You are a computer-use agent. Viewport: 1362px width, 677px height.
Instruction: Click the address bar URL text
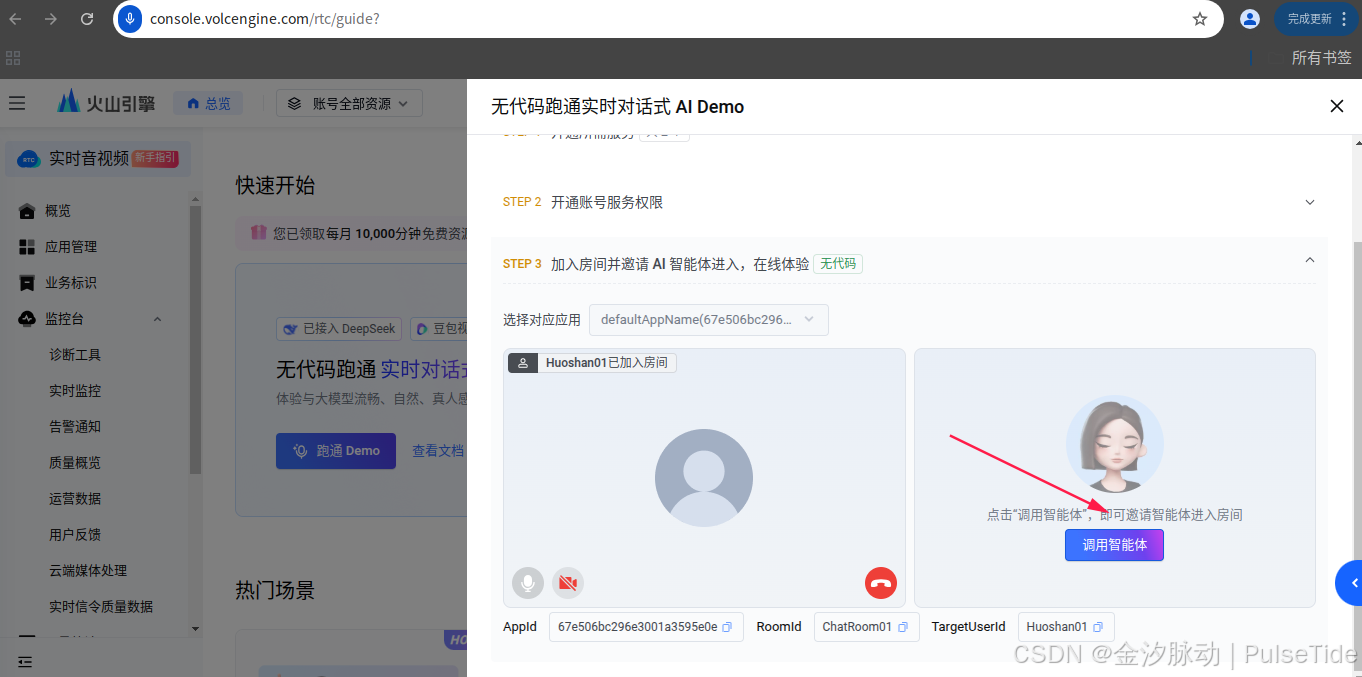tap(264, 19)
